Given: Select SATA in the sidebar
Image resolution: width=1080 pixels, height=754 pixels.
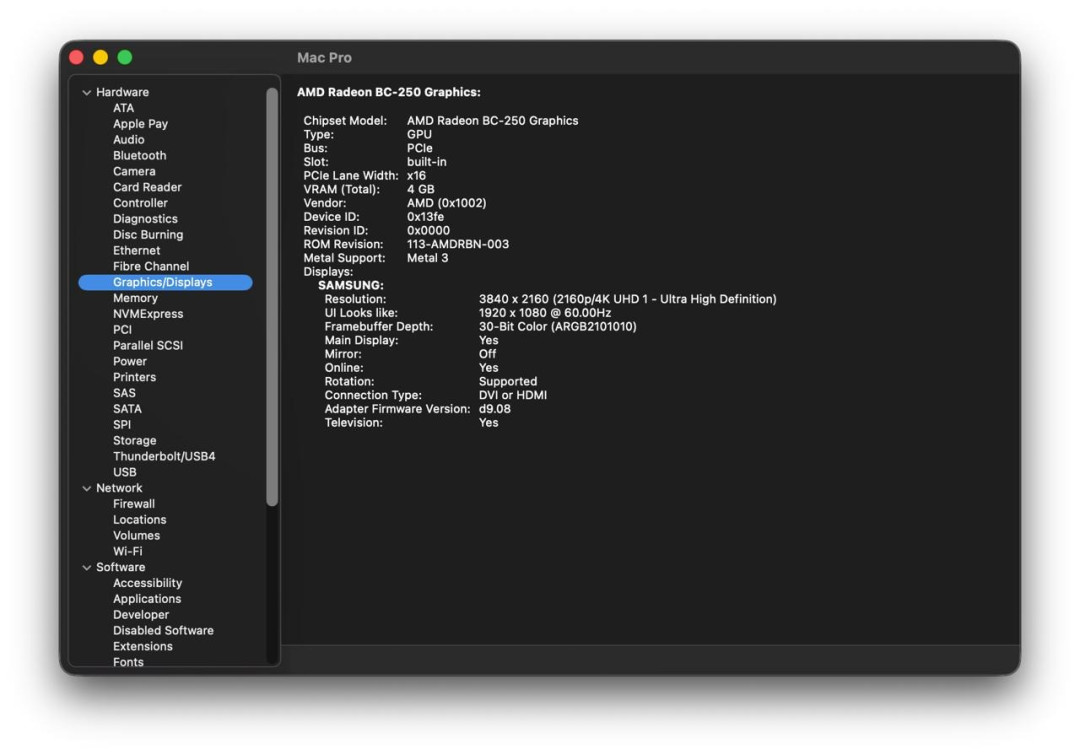Looking at the screenshot, I should pos(127,409).
